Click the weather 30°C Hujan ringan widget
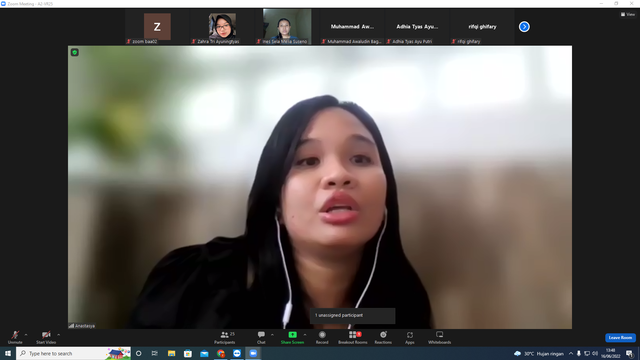The height and width of the screenshot is (360, 640). 539,353
